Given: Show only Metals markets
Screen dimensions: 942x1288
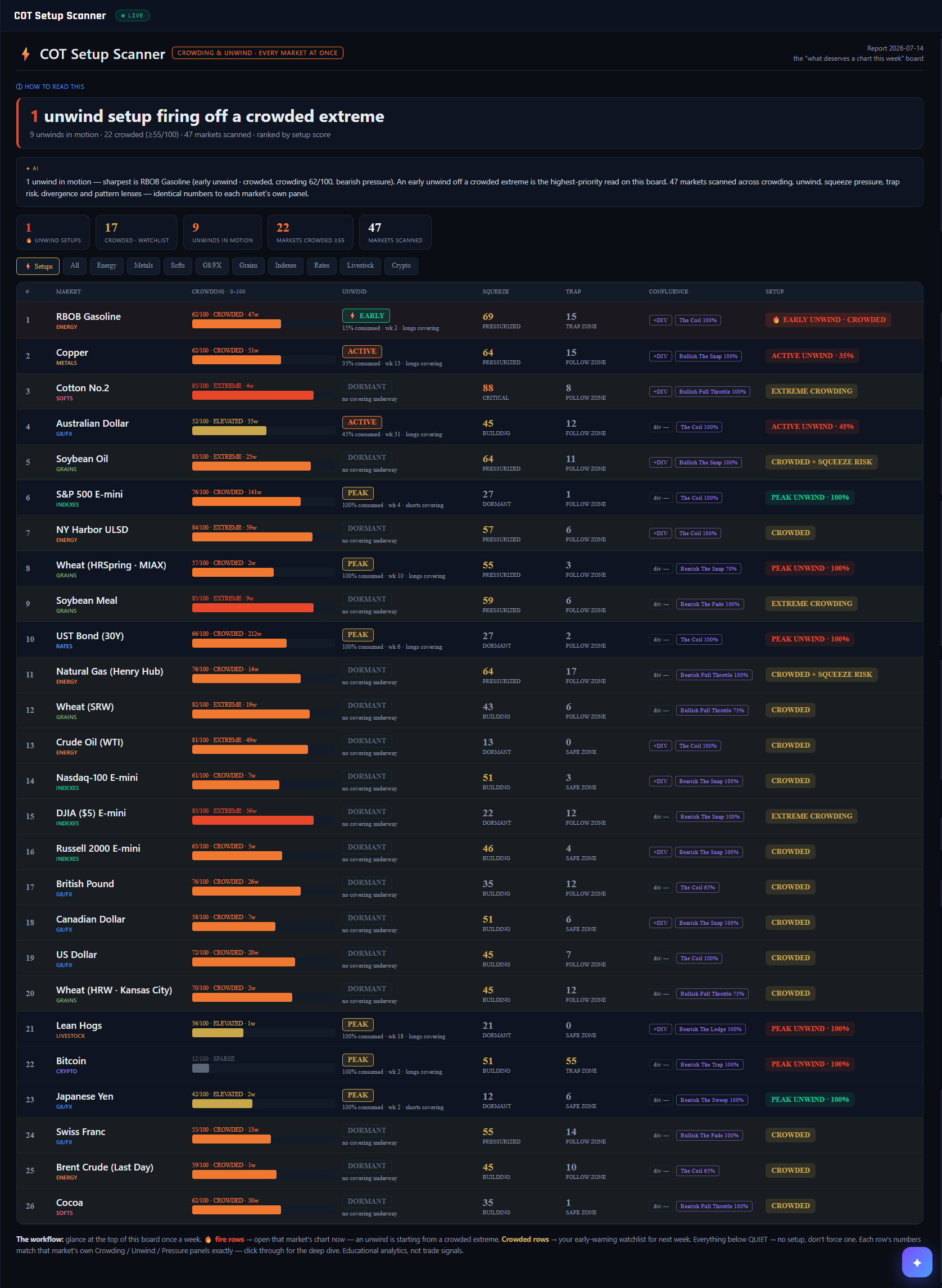Looking at the screenshot, I should point(144,266).
